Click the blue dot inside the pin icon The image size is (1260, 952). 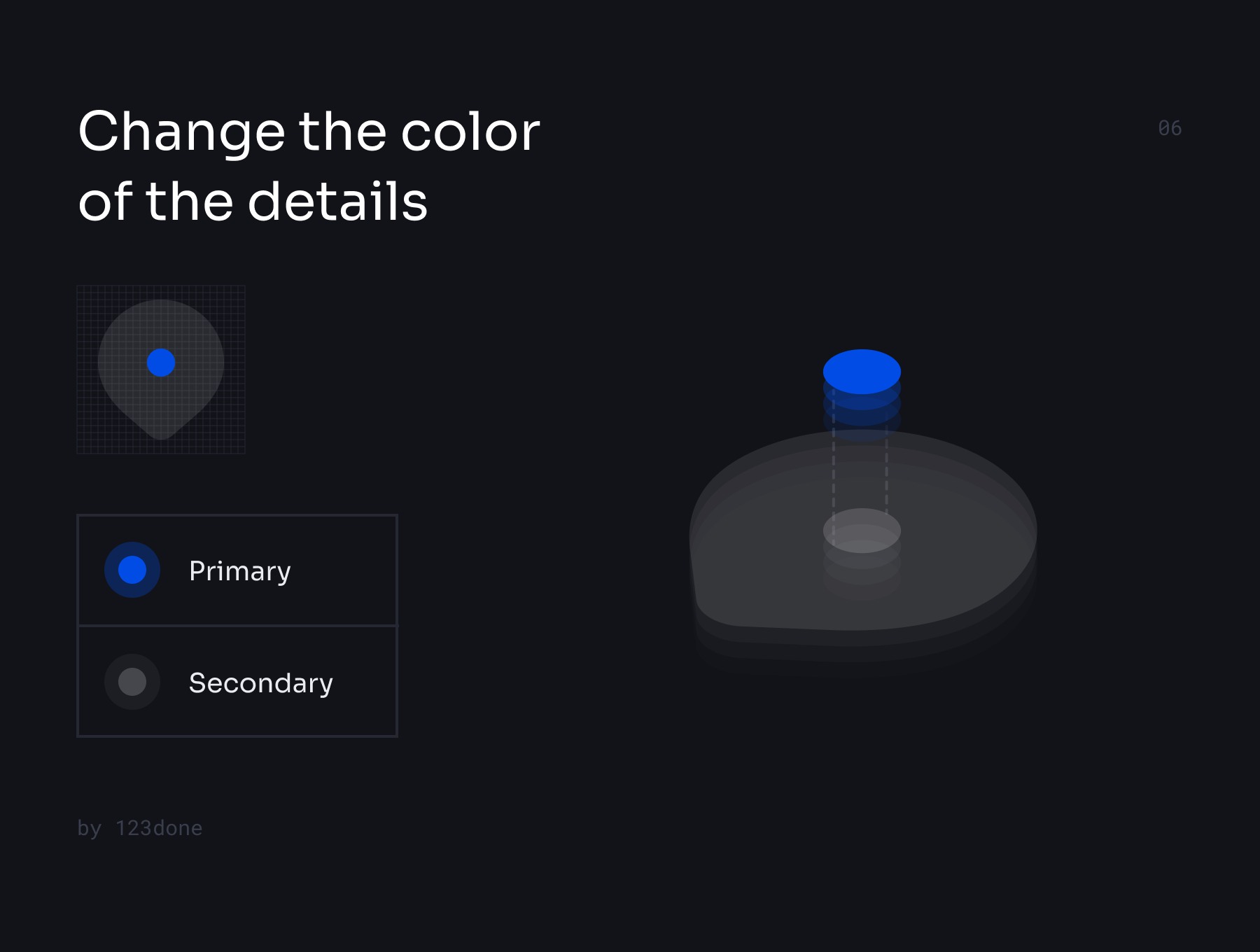coord(161,363)
